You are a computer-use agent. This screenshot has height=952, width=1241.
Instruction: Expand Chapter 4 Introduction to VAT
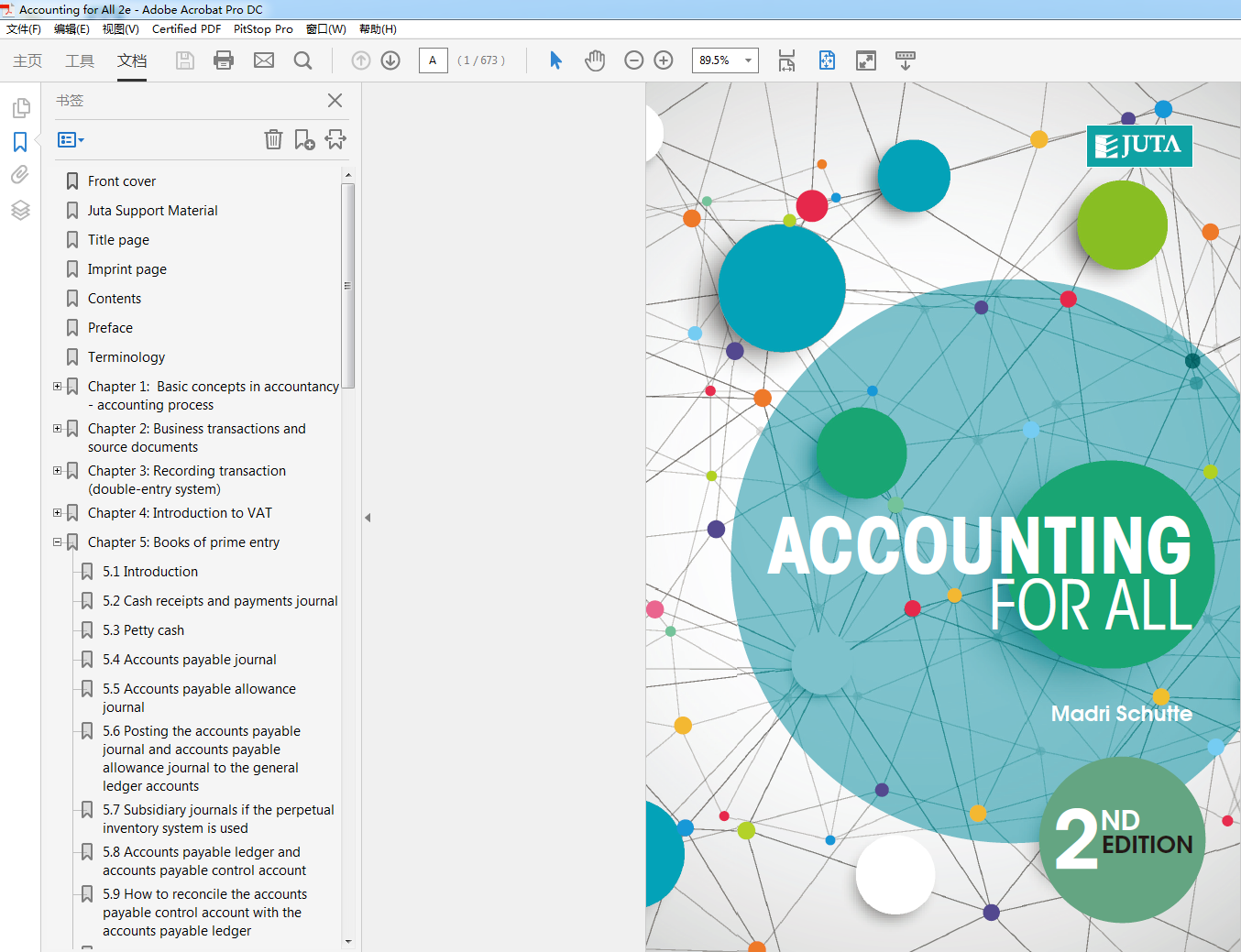pos(57,513)
